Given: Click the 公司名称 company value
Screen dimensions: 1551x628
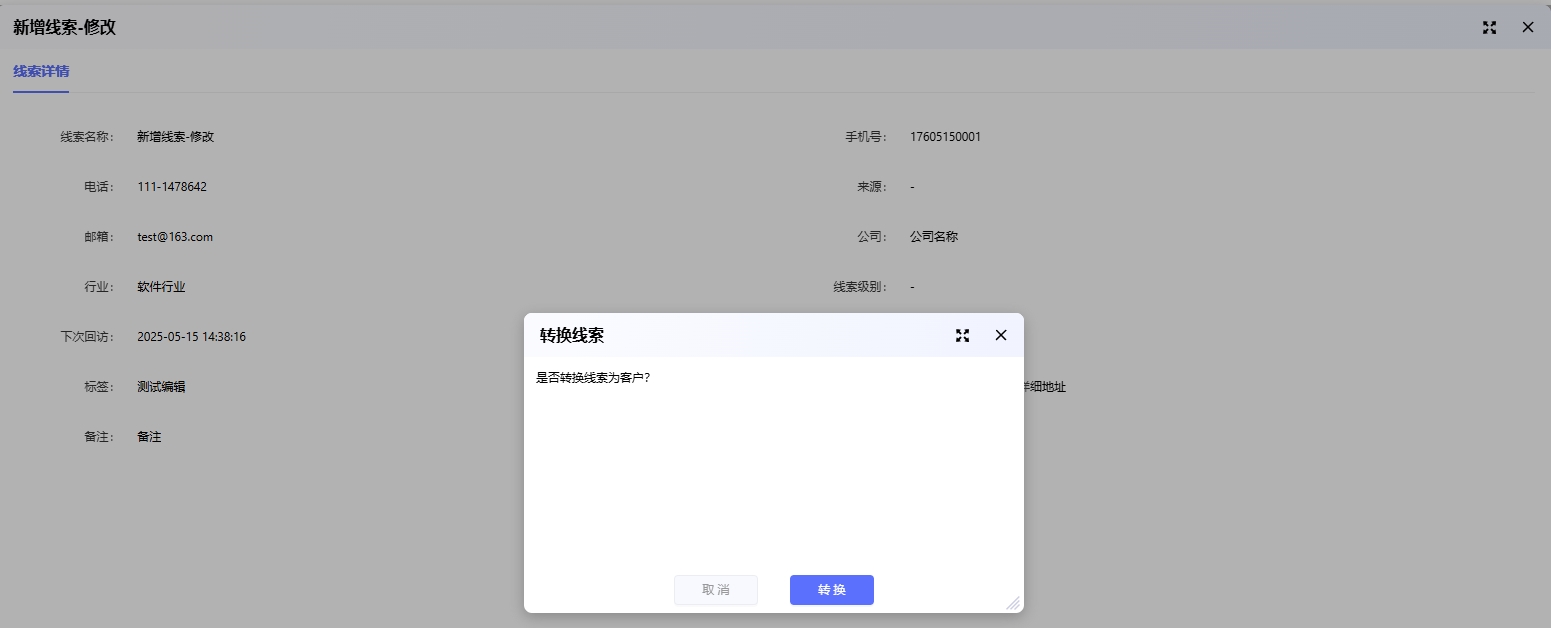Looking at the screenshot, I should click(933, 237).
